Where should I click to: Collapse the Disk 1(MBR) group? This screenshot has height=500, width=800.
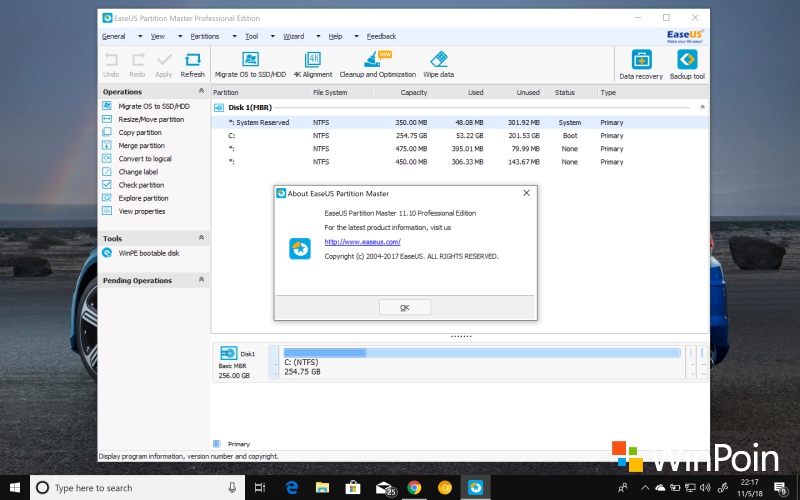click(702, 106)
